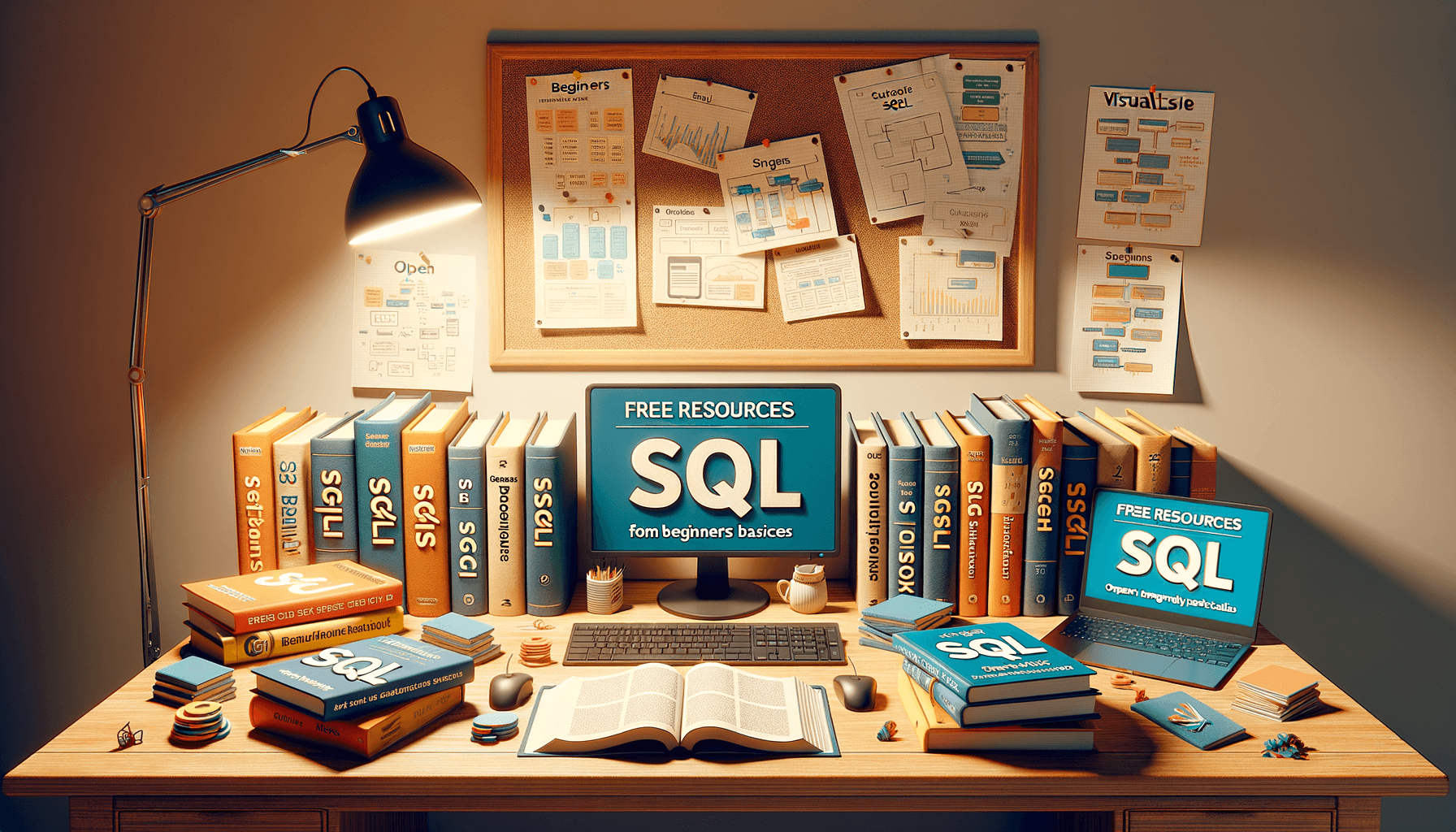The image size is (1456, 832).
Task: Click the laptop keyboard
Action: point(1155,642)
